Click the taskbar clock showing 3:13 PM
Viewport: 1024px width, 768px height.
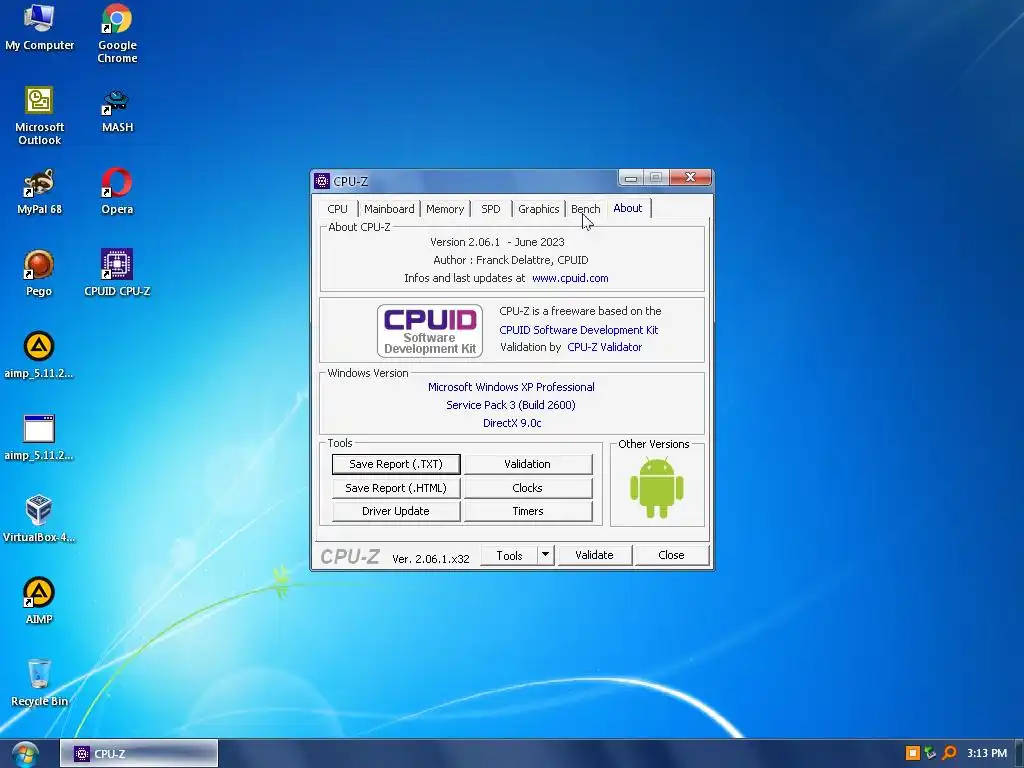coord(987,753)
